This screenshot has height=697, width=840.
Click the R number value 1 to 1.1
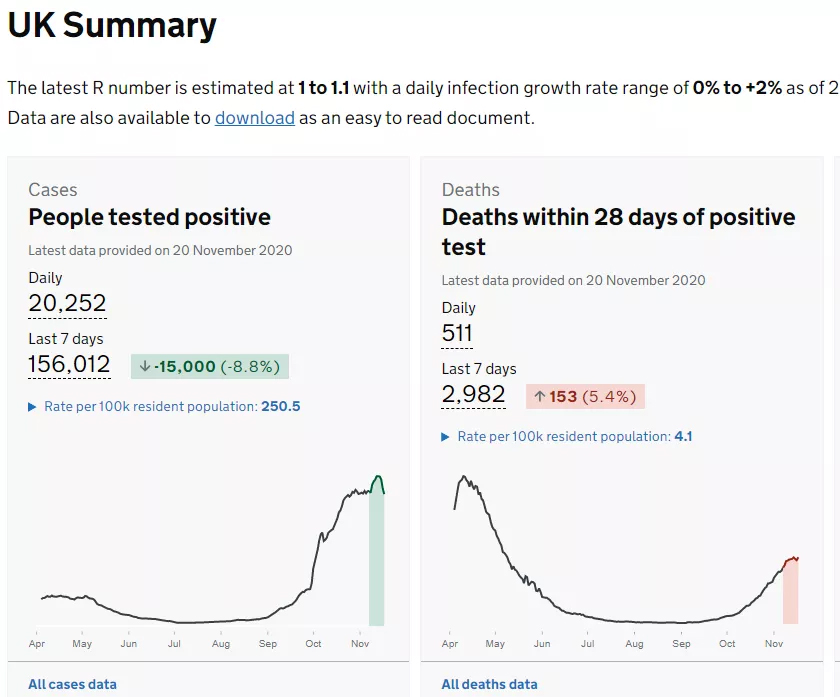point(324,88)
